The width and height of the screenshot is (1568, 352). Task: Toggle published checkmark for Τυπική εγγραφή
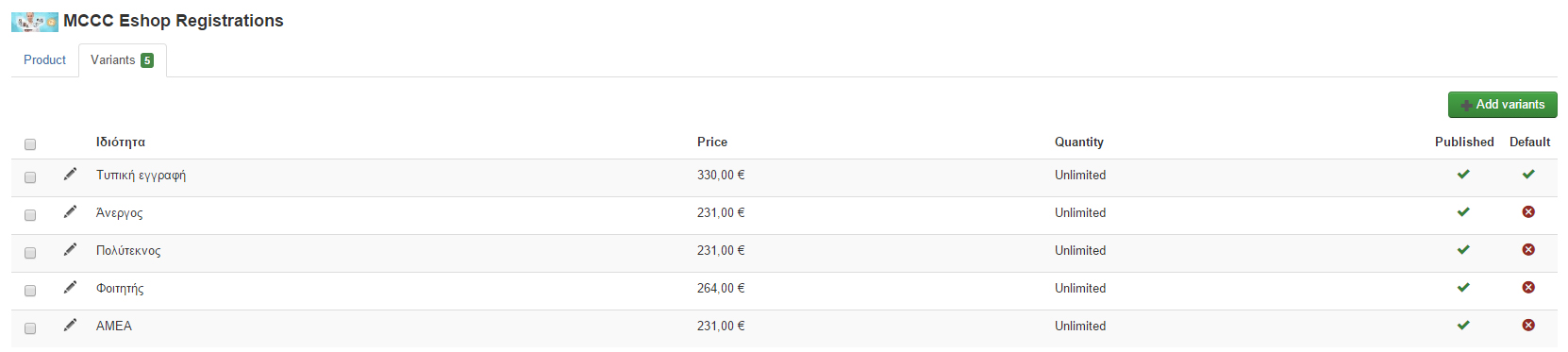tap(1463, 175)
